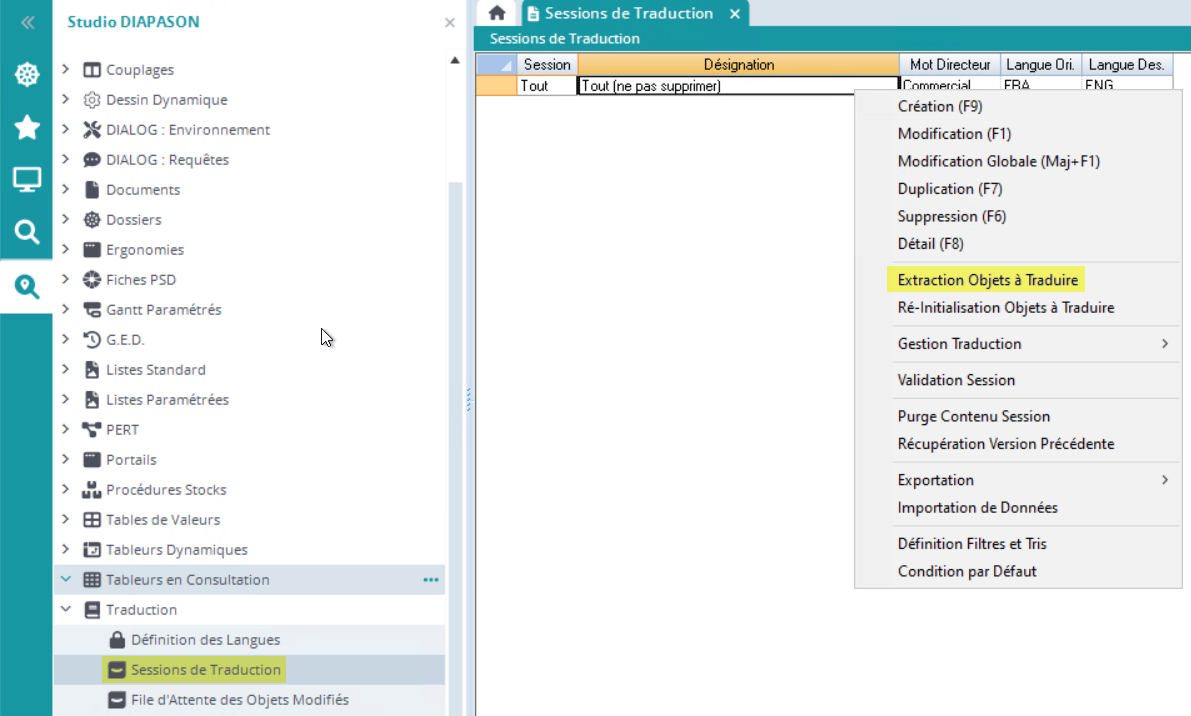Expand the Couplages tree node
Screen dimensions: 1191x716
(66, 70)
